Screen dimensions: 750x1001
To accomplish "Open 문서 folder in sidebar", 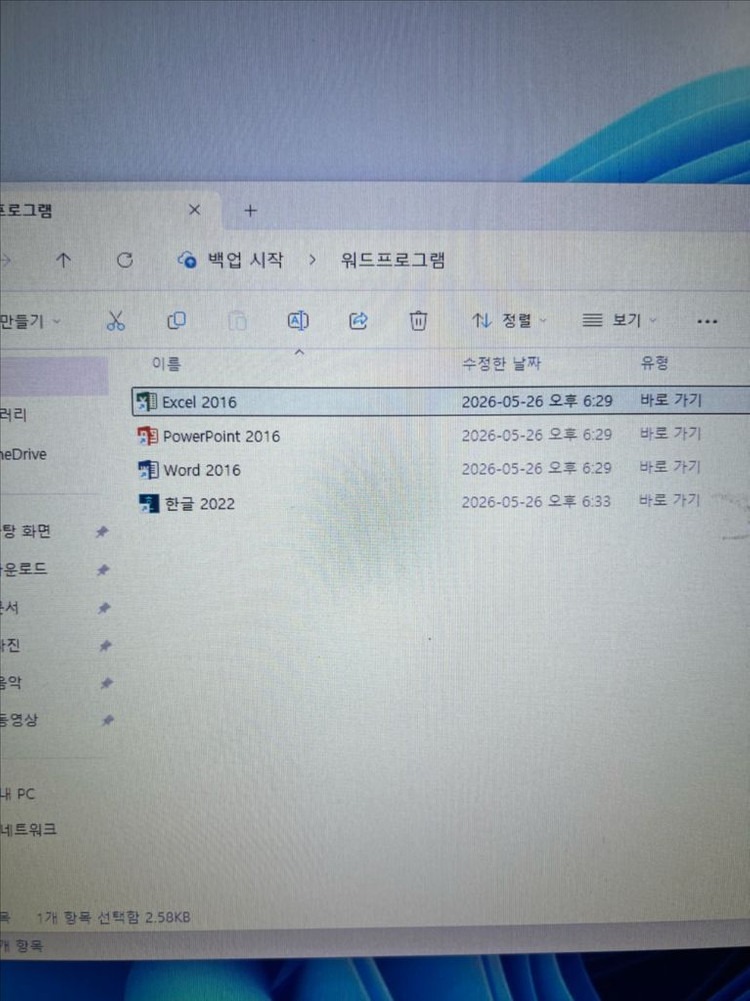I will tap(10, 607).
